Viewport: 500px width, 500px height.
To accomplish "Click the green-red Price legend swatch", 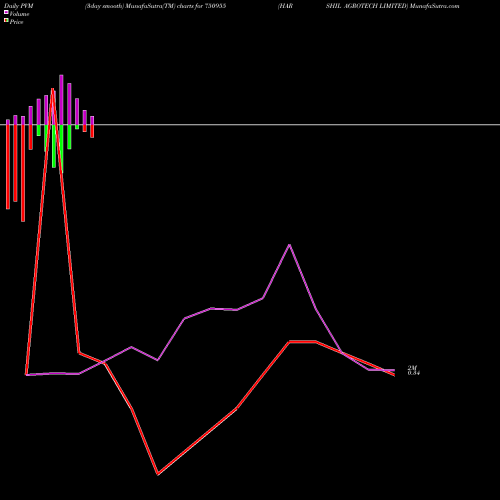I will tap(6, 21).
